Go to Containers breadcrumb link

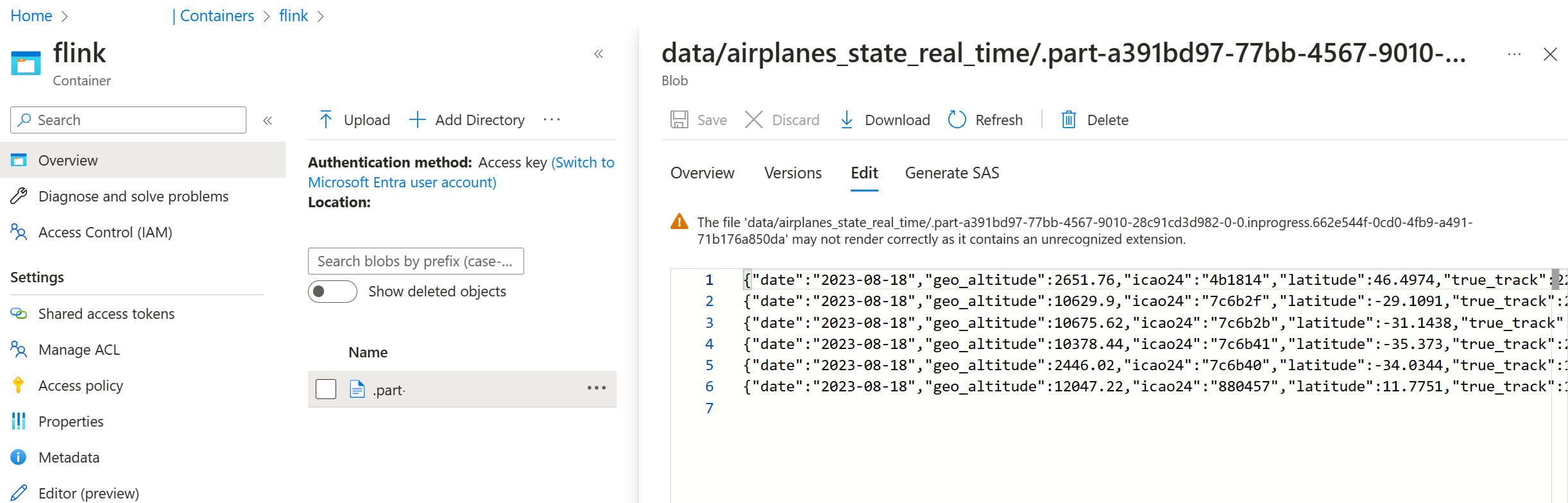pos(217,16)
